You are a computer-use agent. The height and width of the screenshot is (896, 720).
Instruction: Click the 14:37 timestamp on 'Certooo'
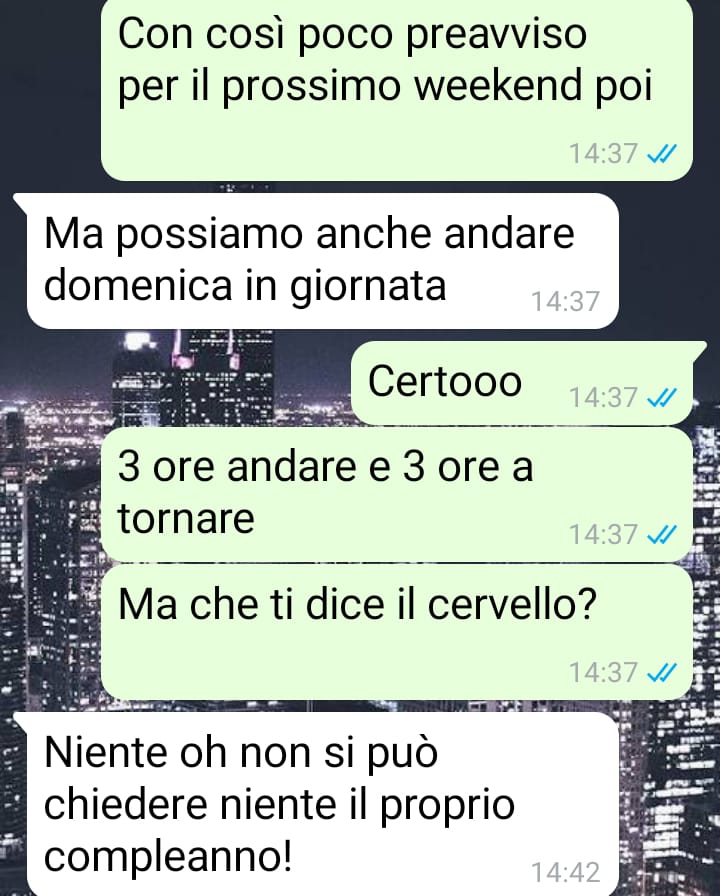(603, 398)
